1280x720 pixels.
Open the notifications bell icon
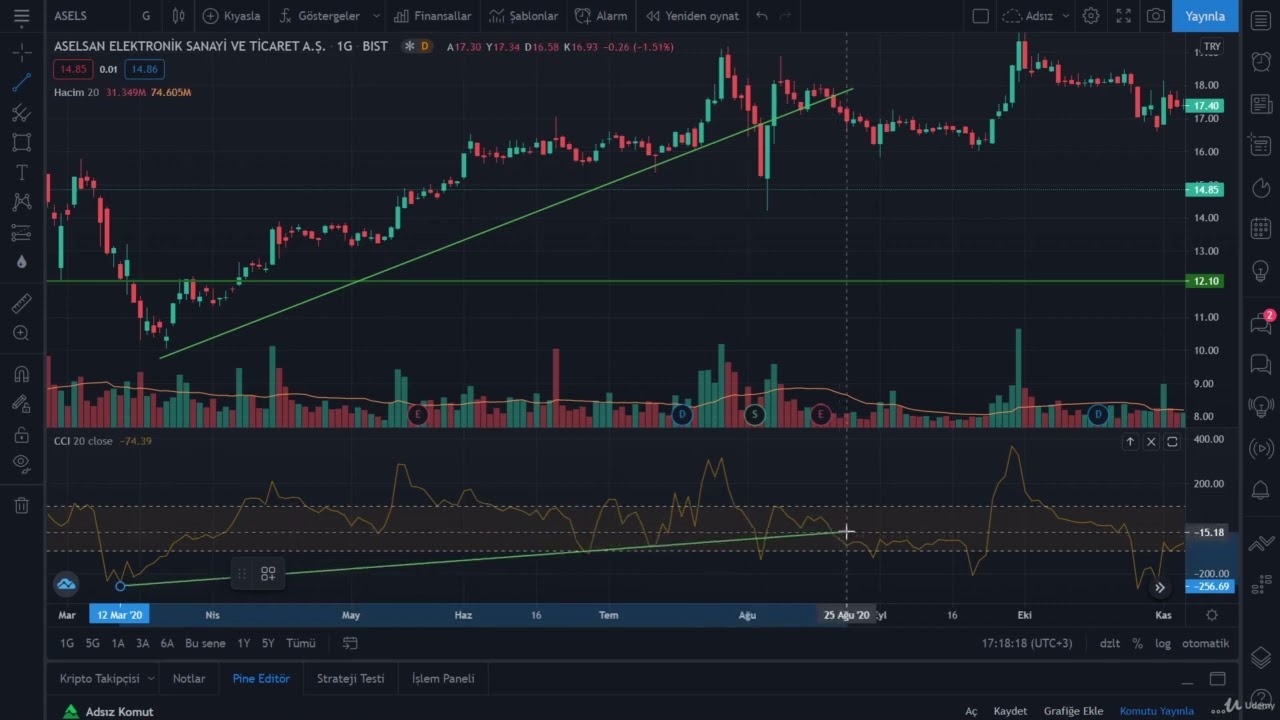(x=1261, y=490)
